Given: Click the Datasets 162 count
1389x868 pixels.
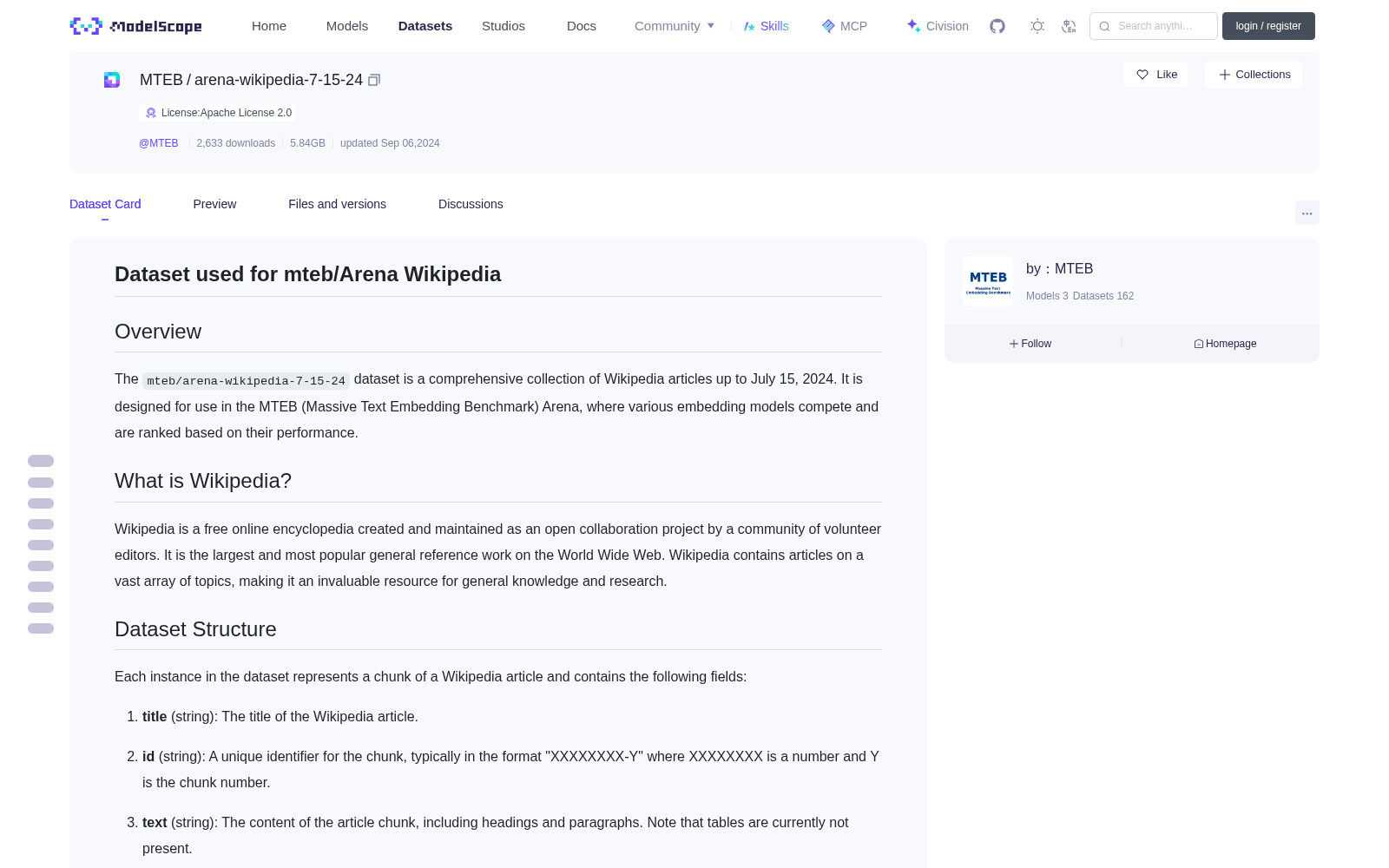Looking at the screenshot, I should tap(1103, 296).
